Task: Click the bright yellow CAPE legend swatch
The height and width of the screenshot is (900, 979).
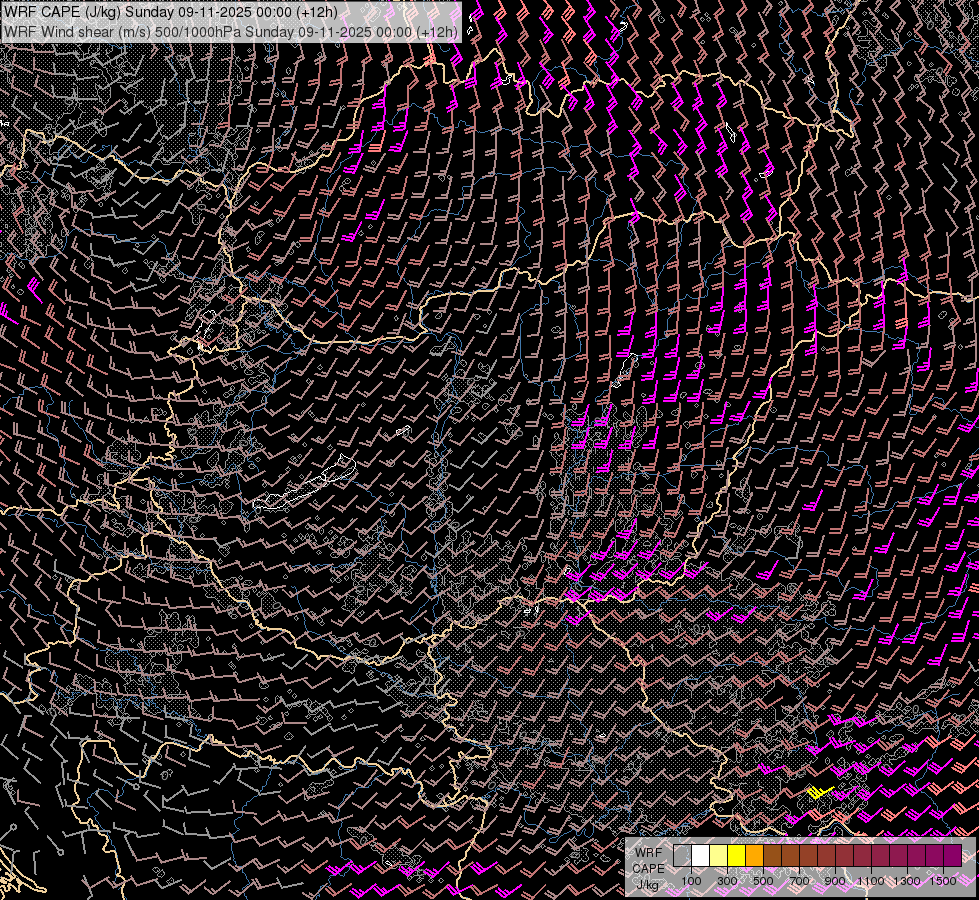Action: [x=737, y=855]
